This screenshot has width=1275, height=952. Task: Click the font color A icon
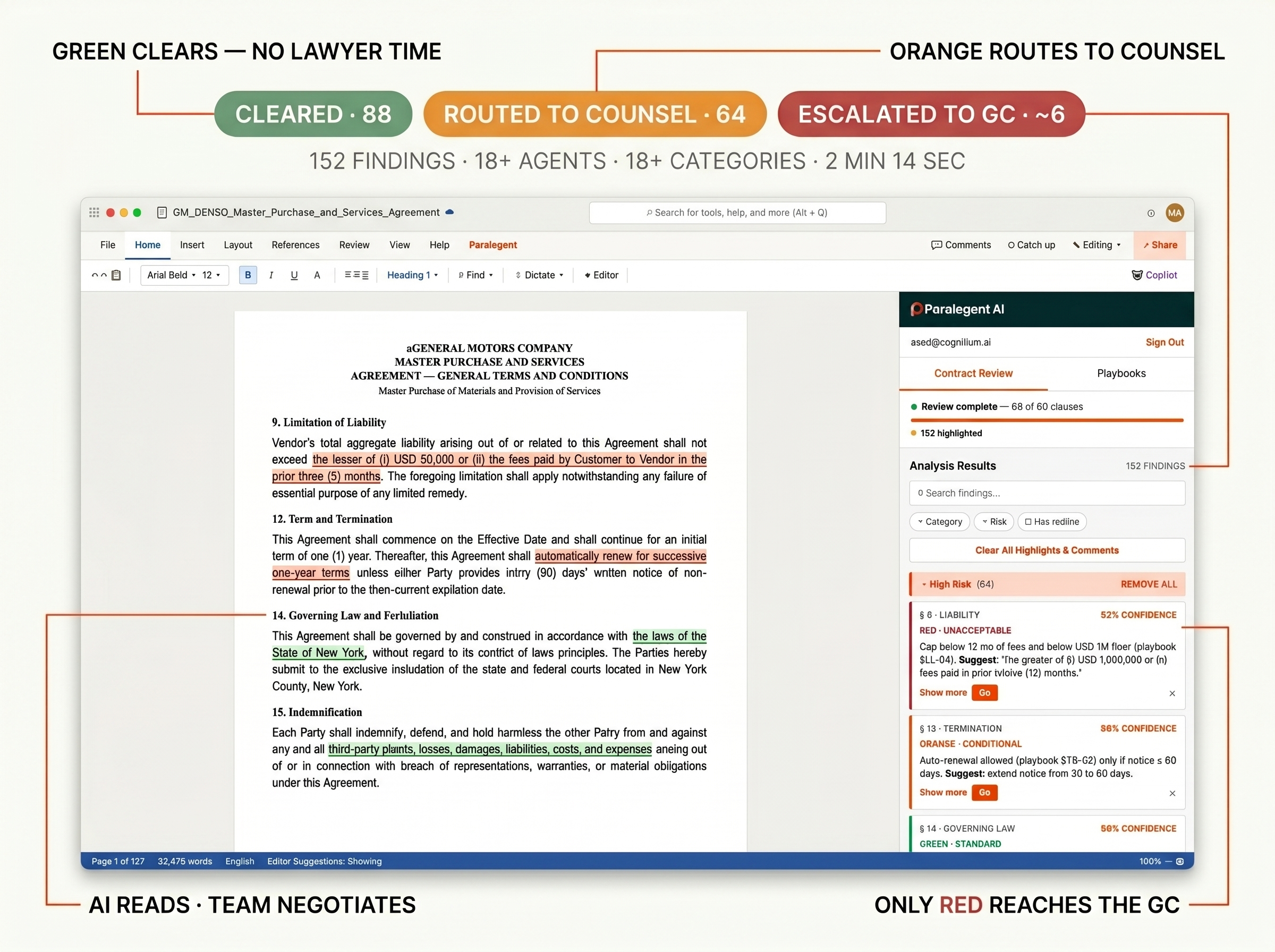tap(317, 276)
